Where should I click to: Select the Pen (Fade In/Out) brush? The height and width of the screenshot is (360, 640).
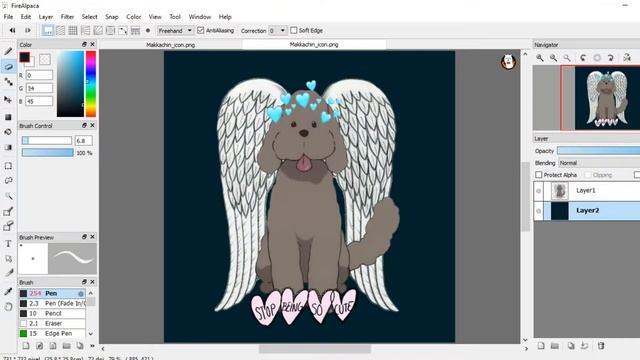pos(52,304)
